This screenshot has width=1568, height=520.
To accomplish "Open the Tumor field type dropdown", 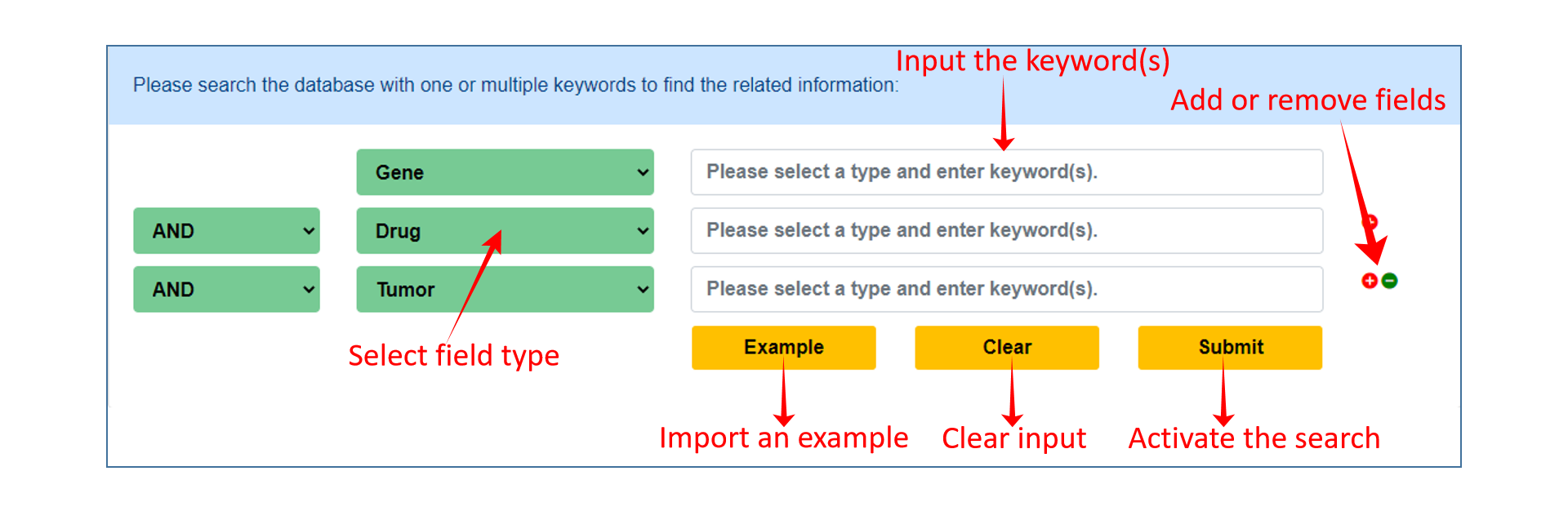I will tap(505, 289).
